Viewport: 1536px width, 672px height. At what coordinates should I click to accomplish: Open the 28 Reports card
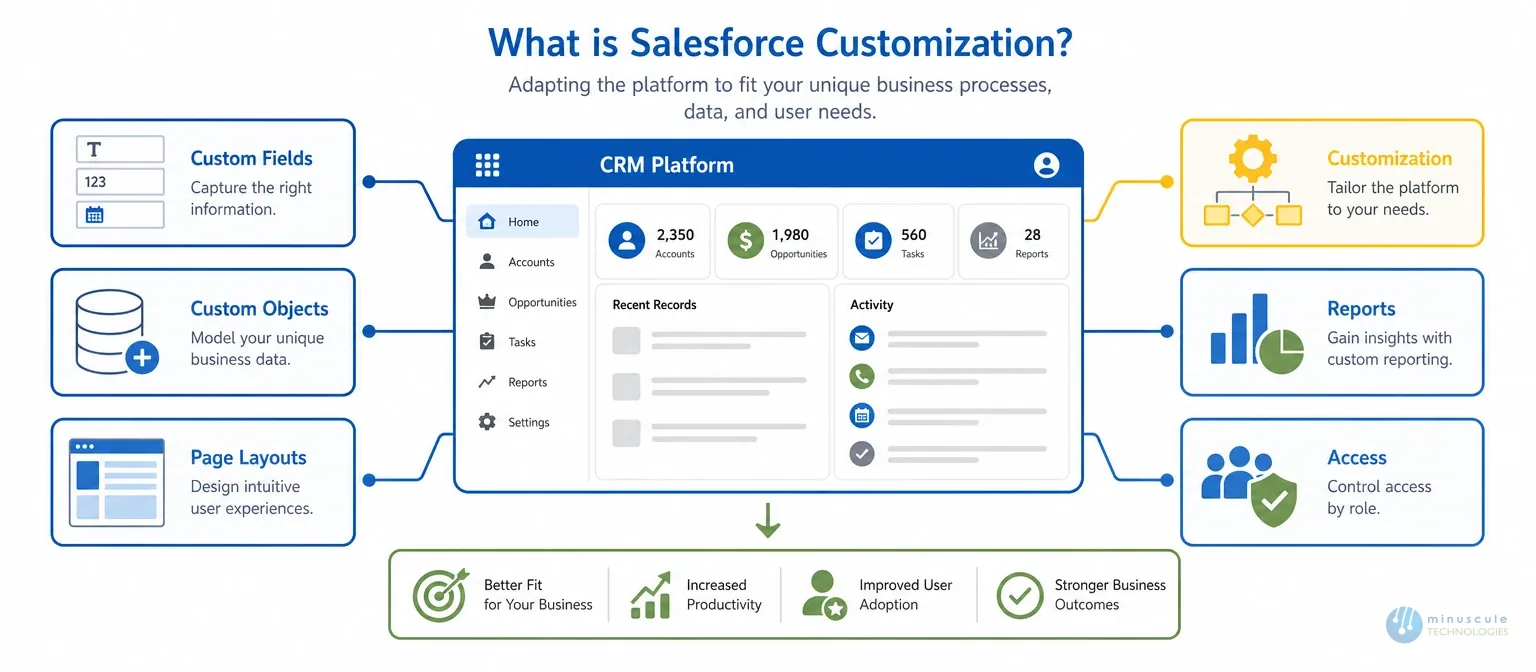click(x=1014, y=241)
